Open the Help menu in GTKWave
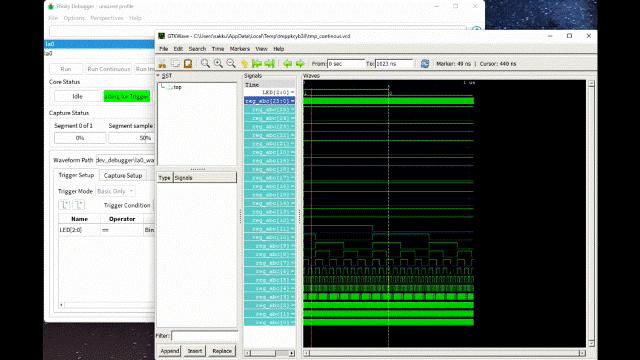This screenshot has height=360, width=640. pos(278,49)
